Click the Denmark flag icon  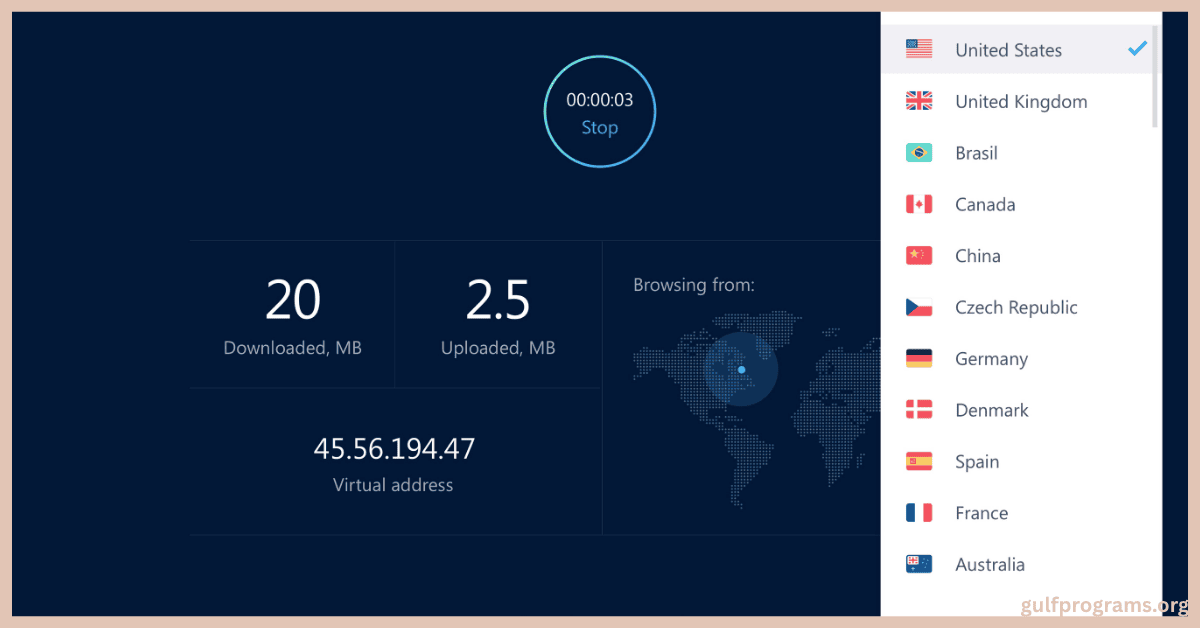coord(918,409)
